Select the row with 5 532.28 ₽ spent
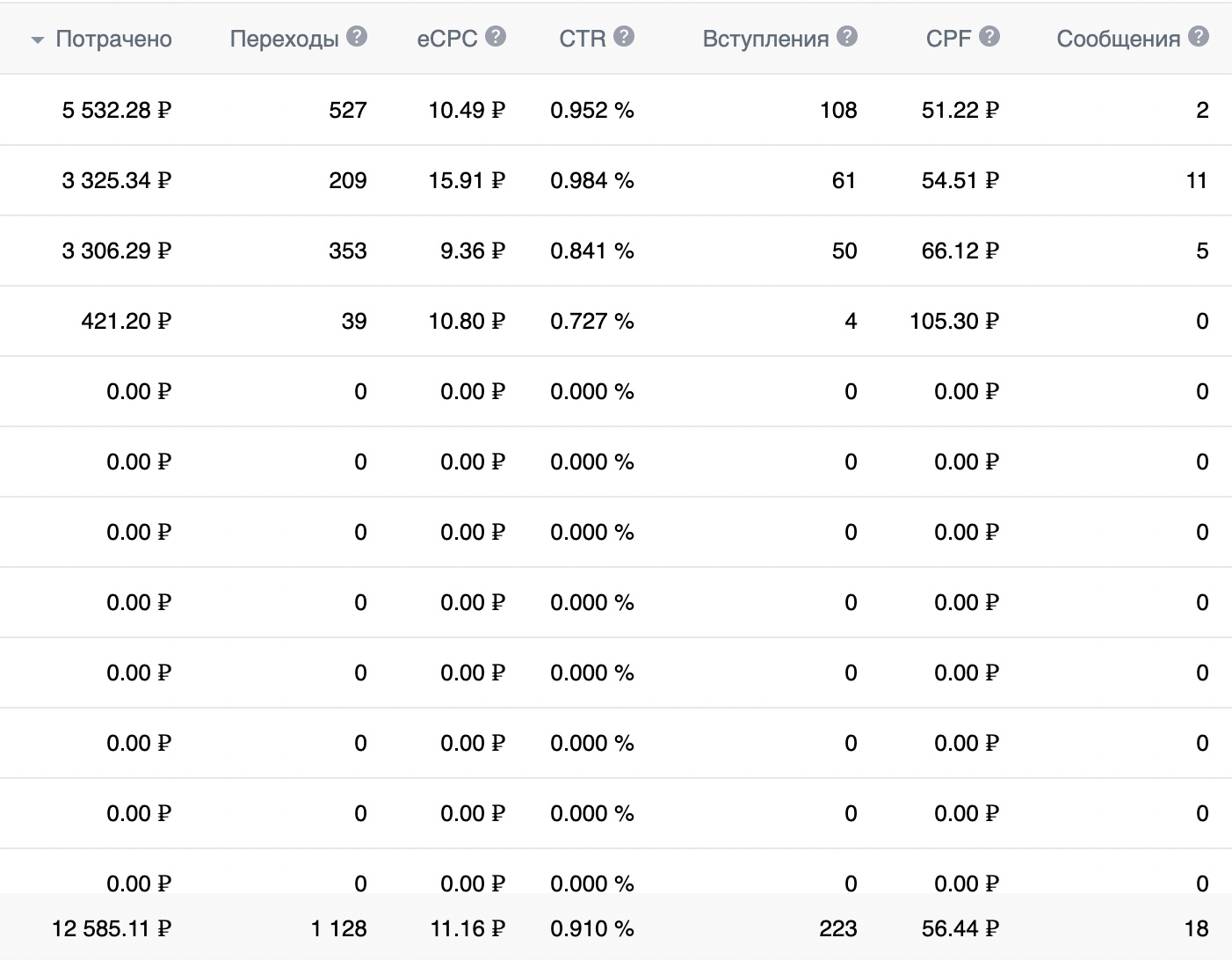 point(616,110)
